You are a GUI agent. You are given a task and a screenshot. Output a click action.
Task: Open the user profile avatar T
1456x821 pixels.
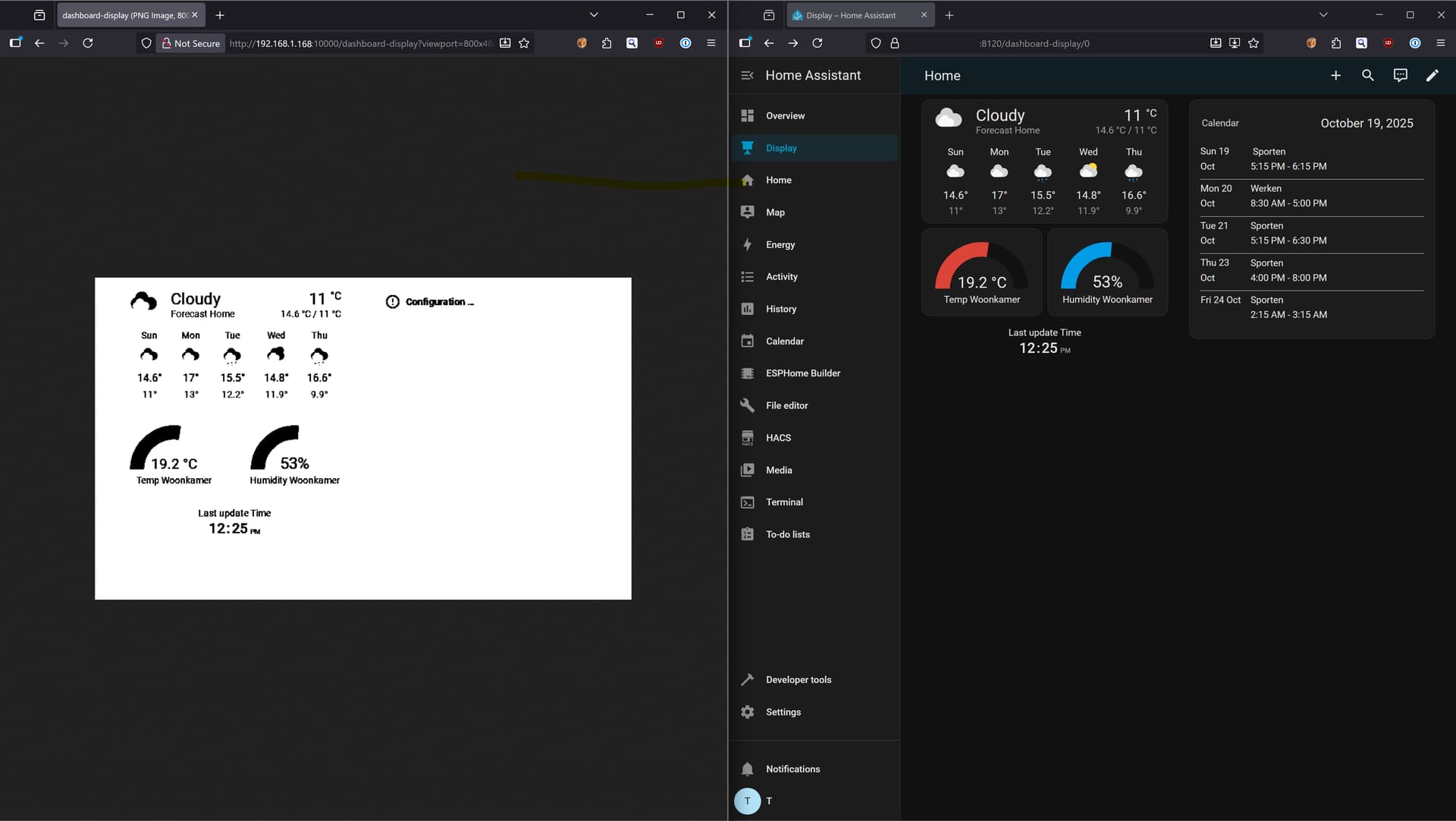pyautogui.click(x=747, y=801)
